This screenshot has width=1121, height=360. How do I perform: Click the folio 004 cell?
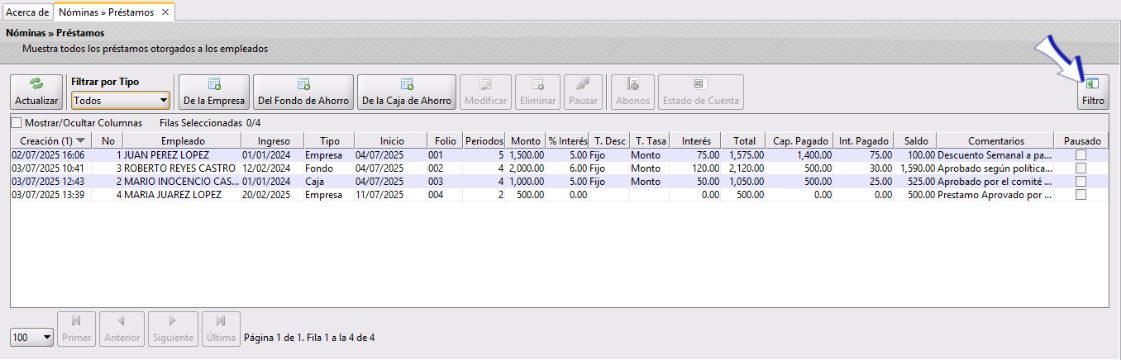pos(445,194)
